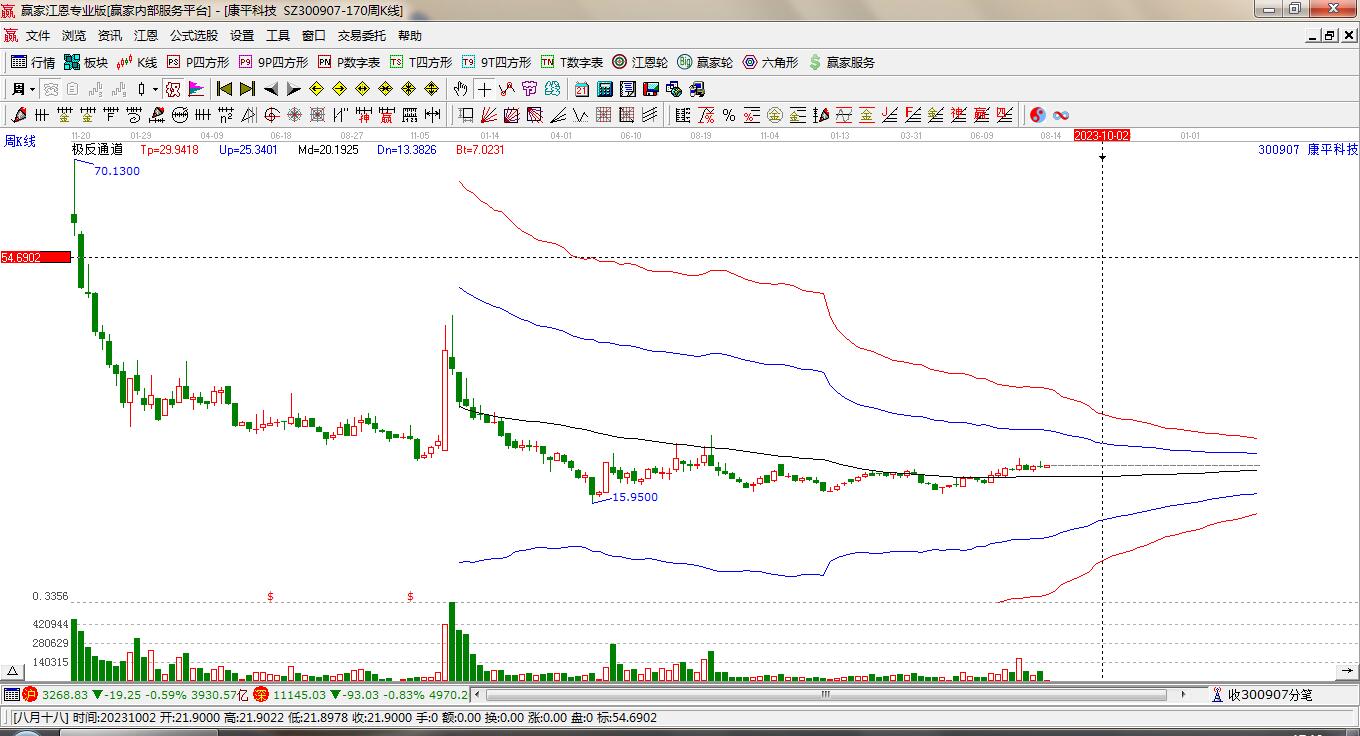
Task: Toggle the percent sign drawing tool
Action: (729, 115)
